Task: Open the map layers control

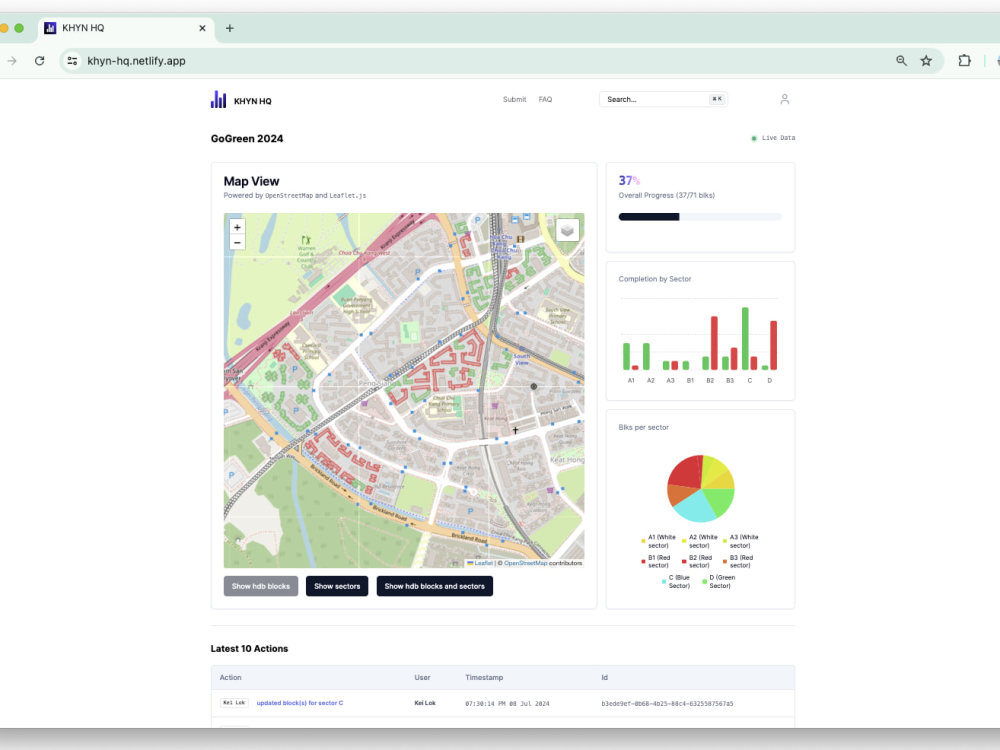Action: pyautogui.click(x=567, y=230)
